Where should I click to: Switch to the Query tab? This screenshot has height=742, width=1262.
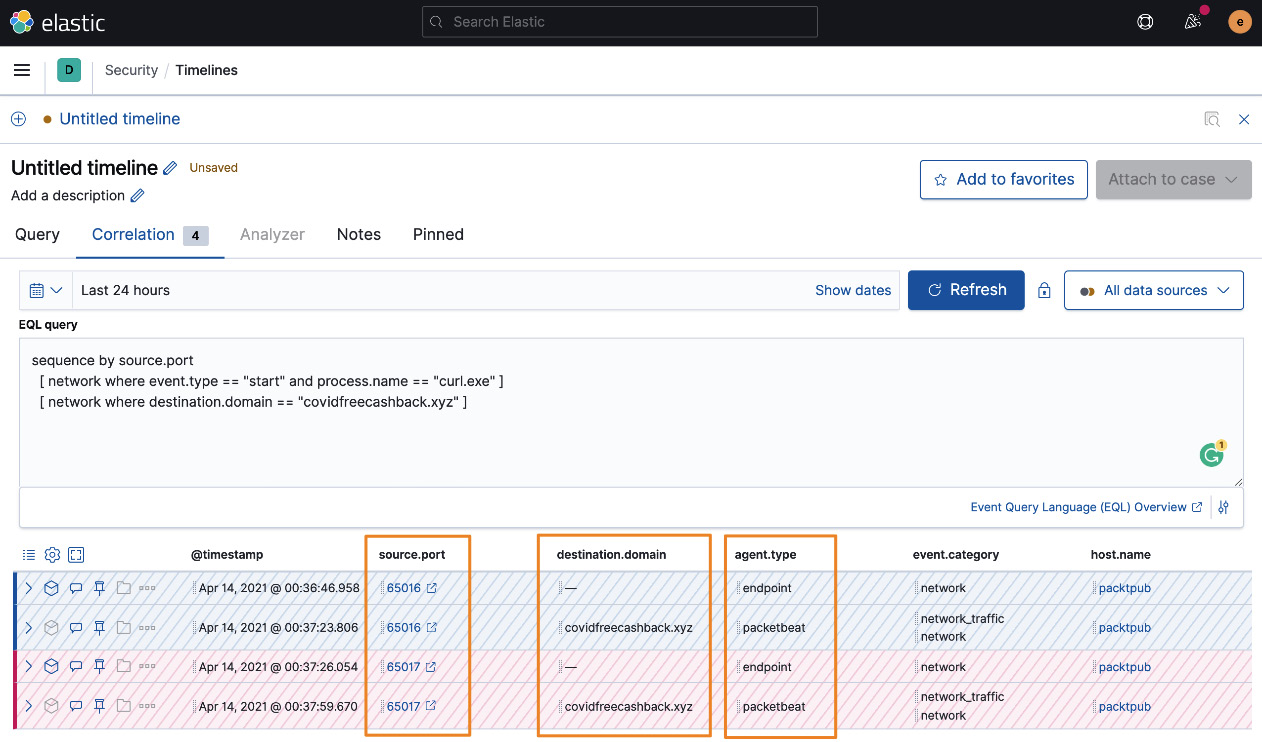[x=37, y=234]
